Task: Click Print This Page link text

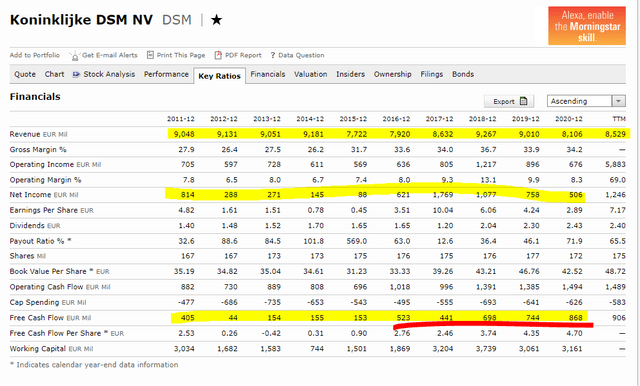Action: click(181, 55)
